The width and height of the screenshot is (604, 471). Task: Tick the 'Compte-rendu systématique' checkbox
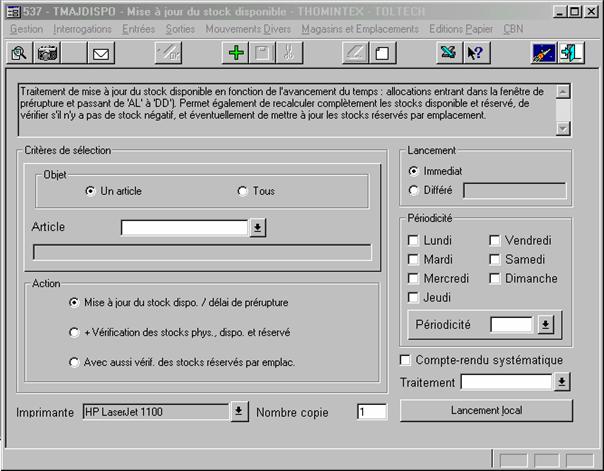406,360
